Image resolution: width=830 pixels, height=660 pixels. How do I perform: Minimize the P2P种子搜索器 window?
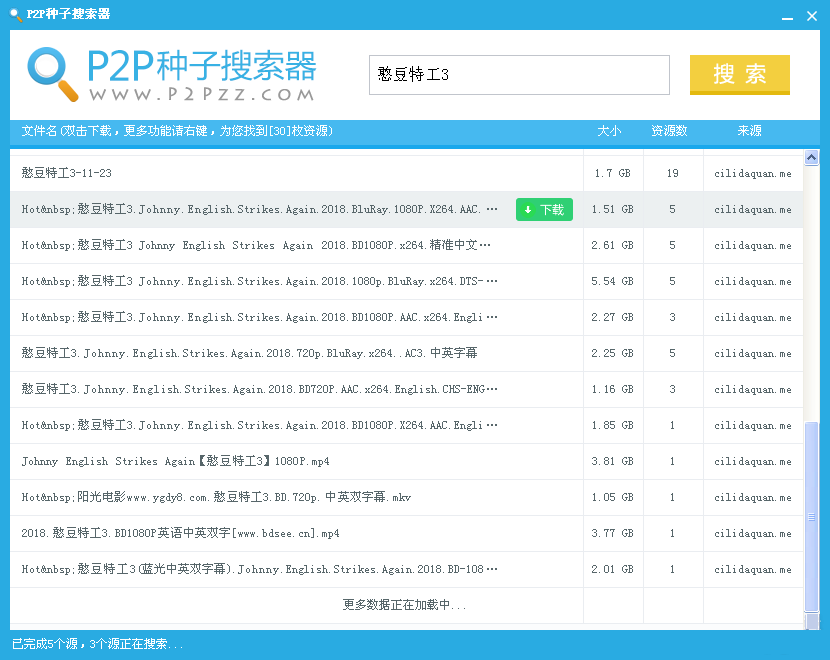788,17
